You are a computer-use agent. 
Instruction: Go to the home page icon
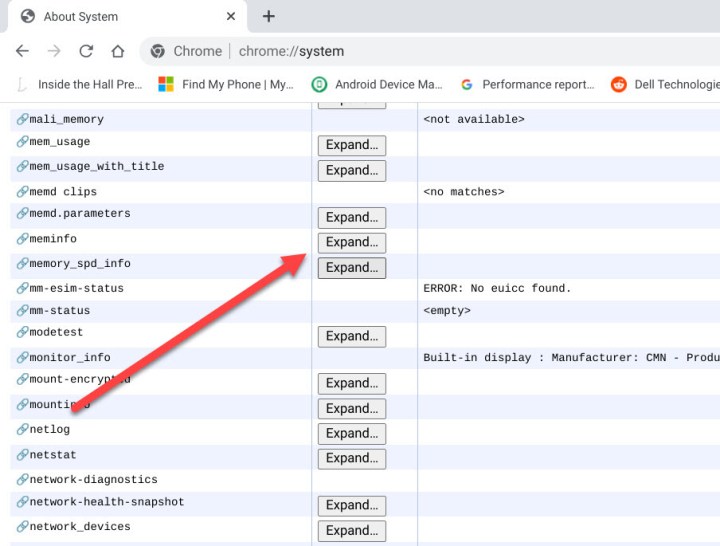click(118, 51)
